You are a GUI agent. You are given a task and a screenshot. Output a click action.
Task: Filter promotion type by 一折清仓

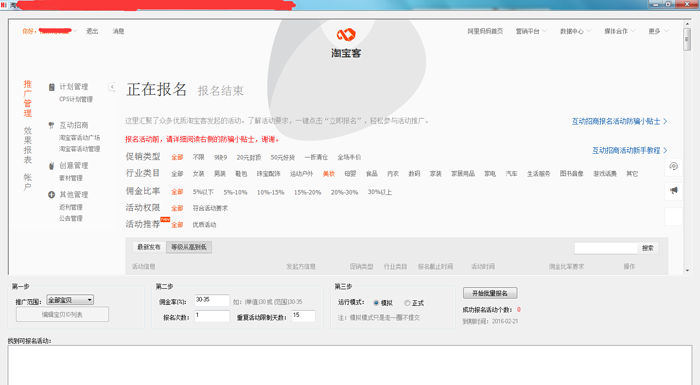tap(316, 157)
